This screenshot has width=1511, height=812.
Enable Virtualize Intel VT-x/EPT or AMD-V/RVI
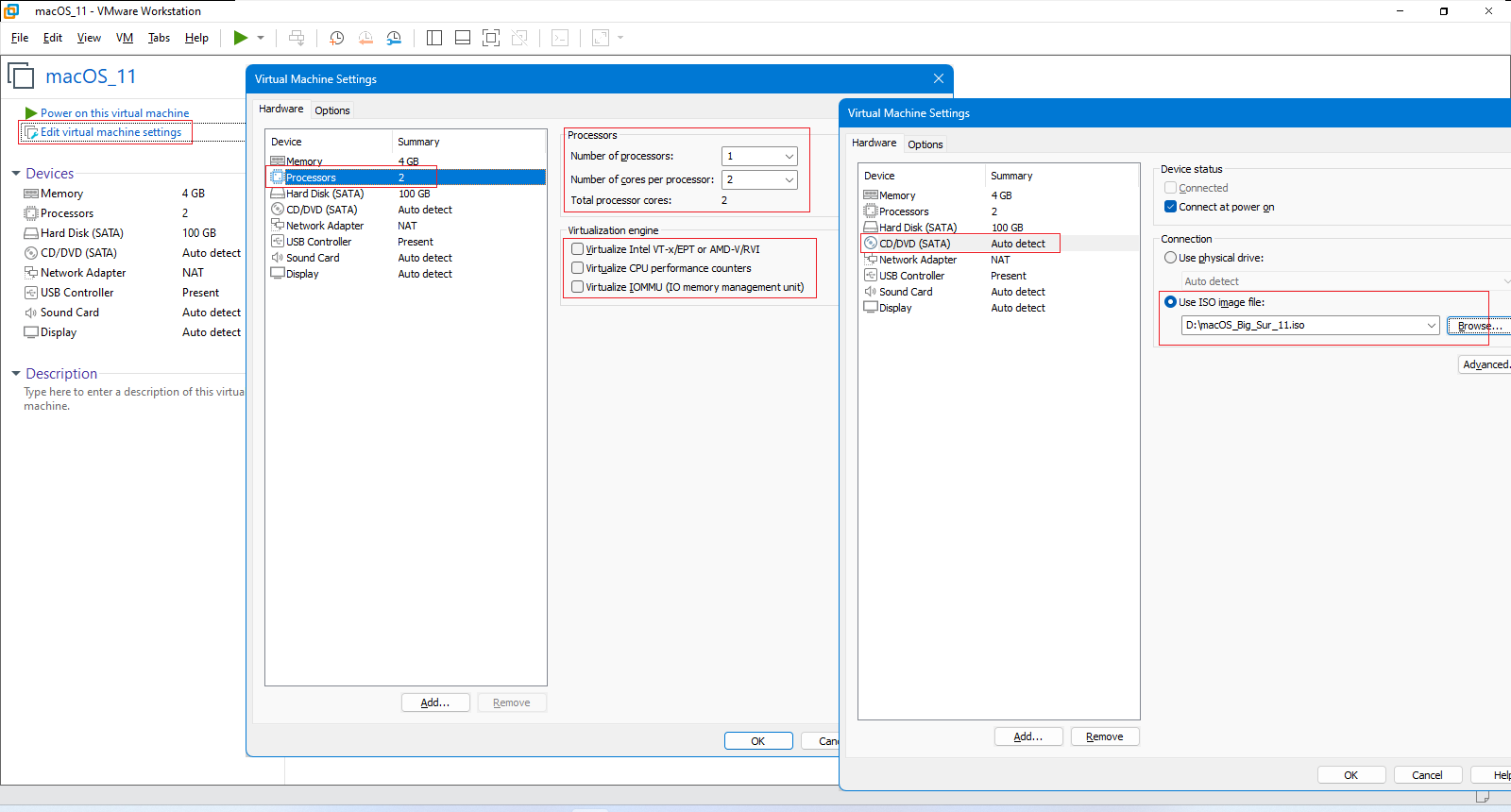click(577, 249)
